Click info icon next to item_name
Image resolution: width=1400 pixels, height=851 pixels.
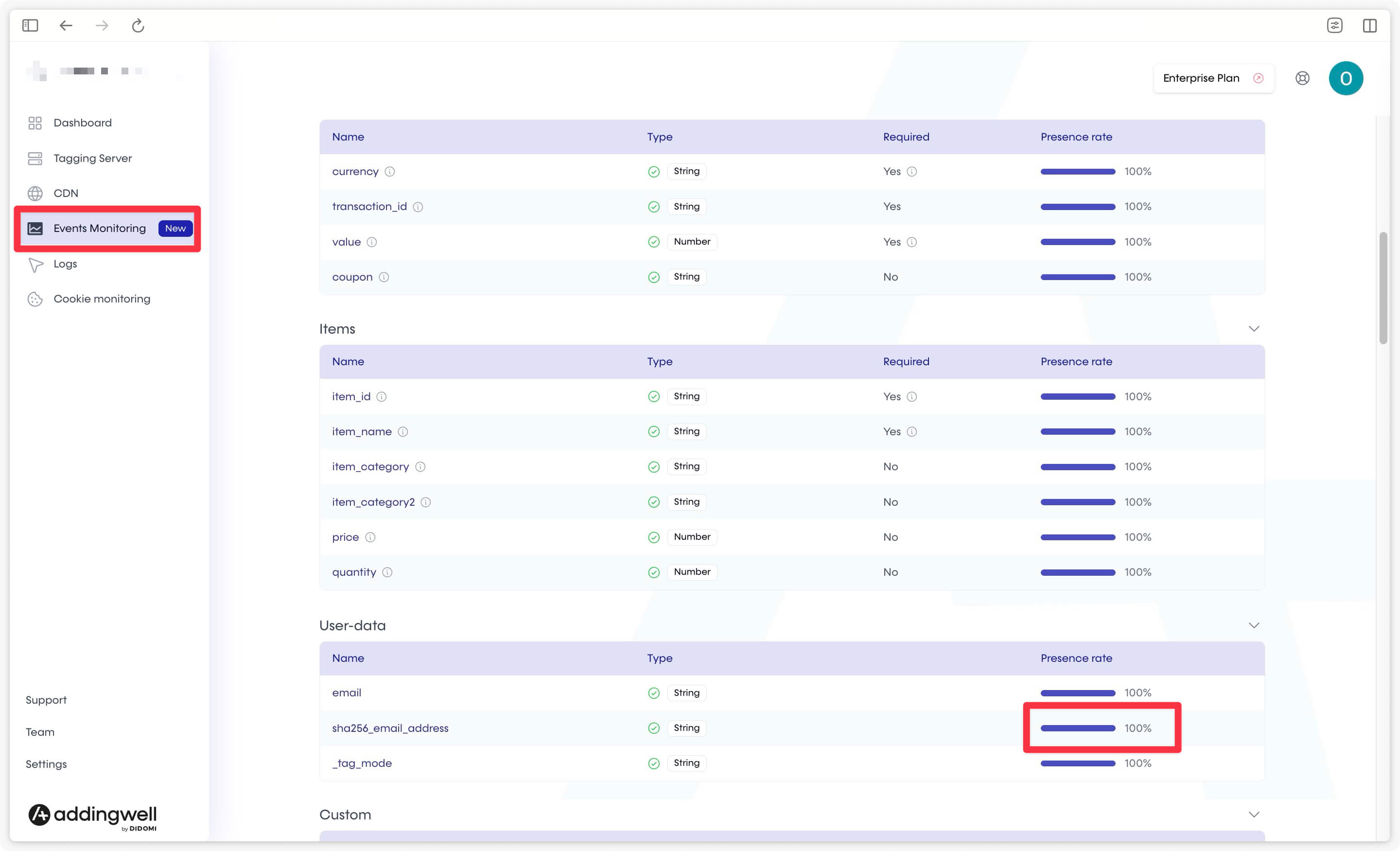click(403, 432)
